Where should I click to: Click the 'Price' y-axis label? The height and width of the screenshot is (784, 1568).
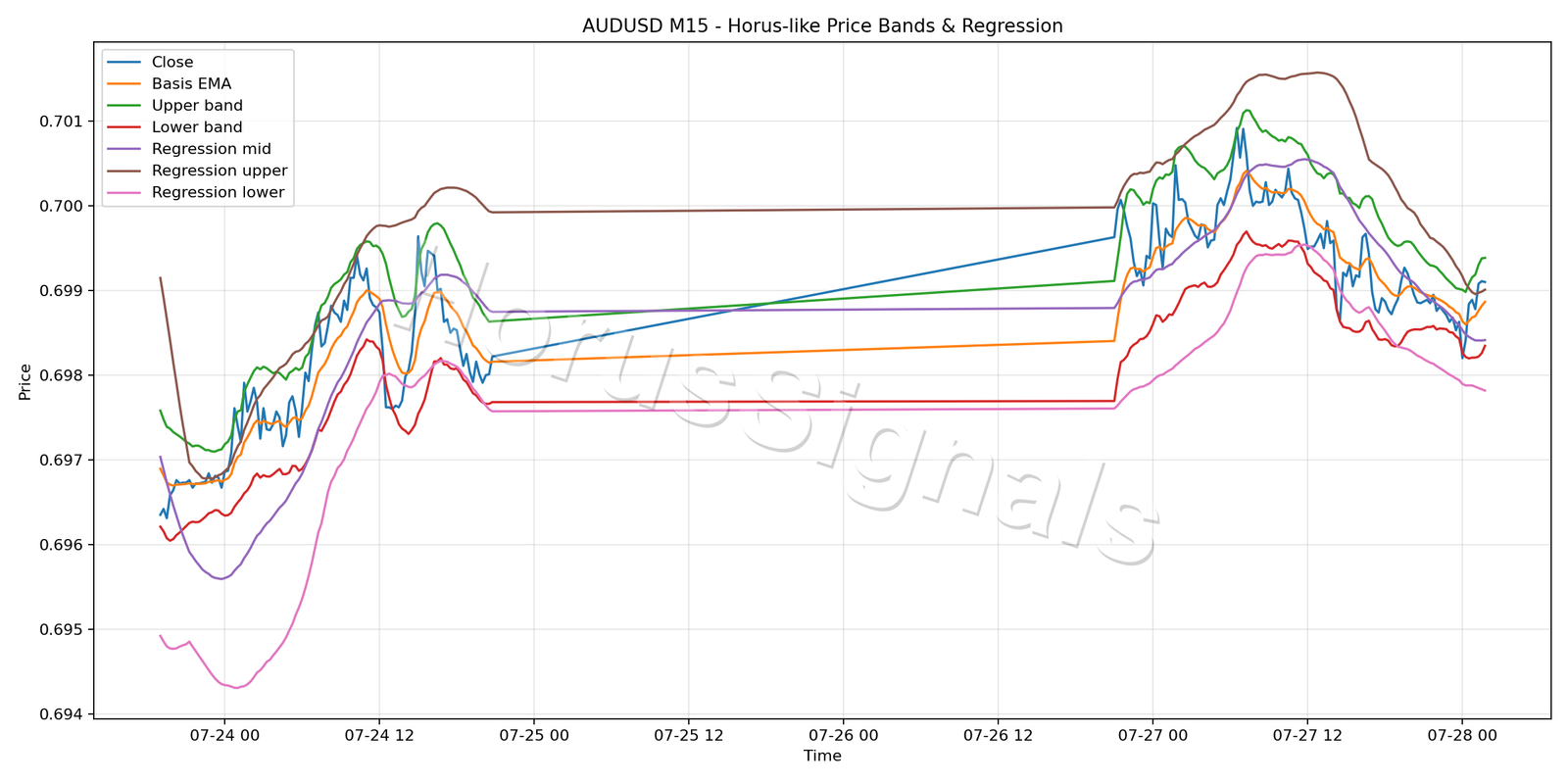[25, 382]
